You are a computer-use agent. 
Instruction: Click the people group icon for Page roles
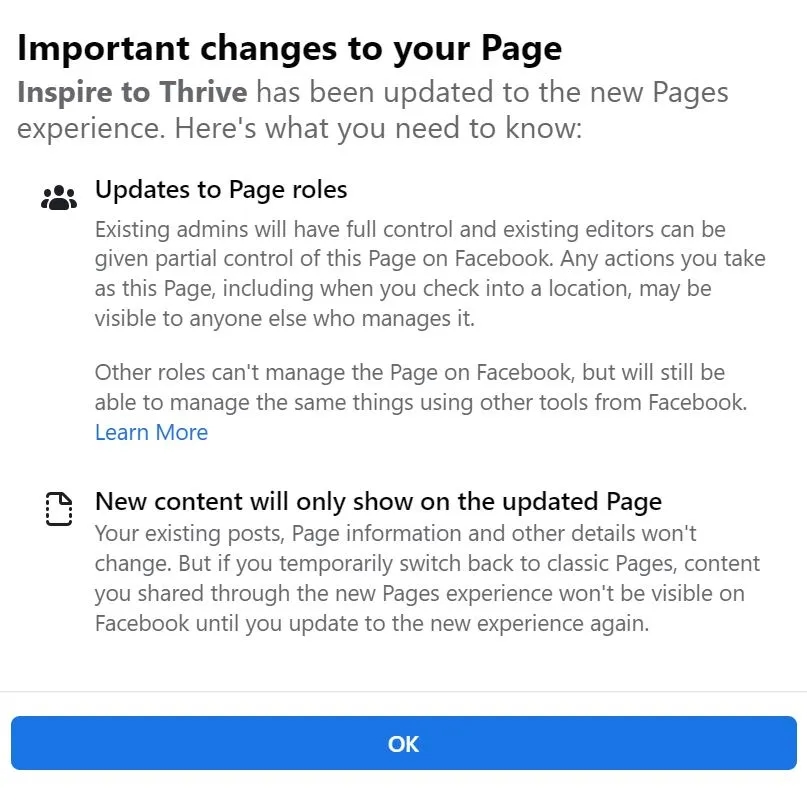(x=59, y=198)
